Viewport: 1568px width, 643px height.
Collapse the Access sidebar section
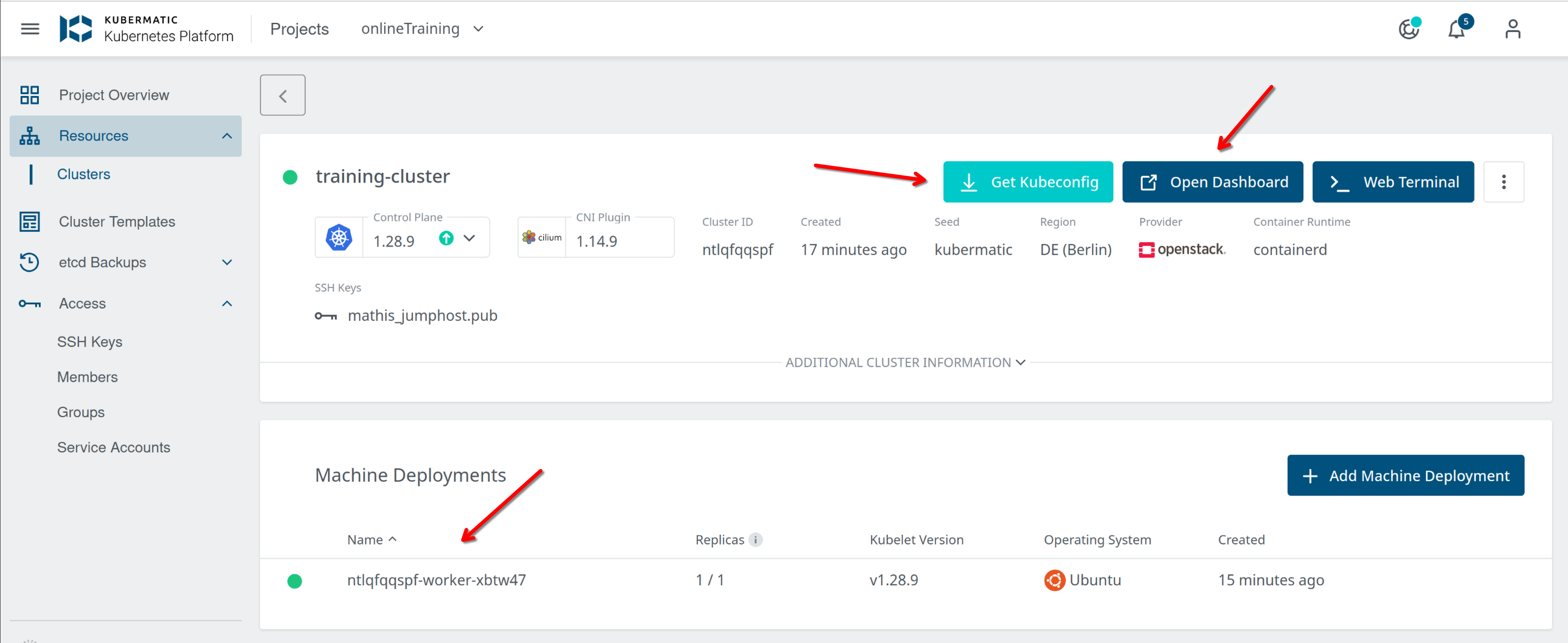pyautogui.click(x=227, y=303)
